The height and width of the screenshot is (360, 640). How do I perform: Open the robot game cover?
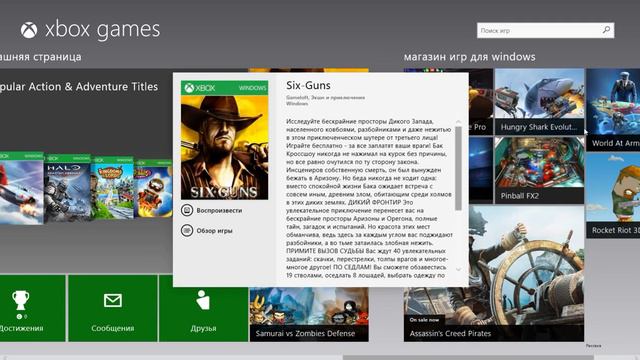coord(153,188)
